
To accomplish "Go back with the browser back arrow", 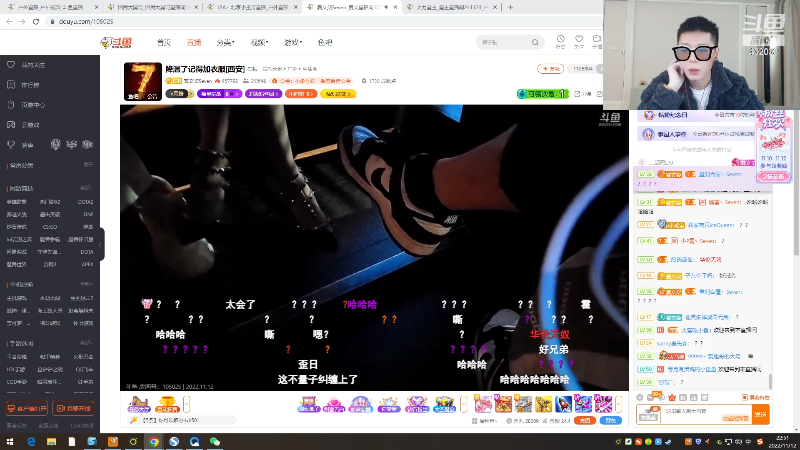I will pyautogui.click(x=9, y=21).
